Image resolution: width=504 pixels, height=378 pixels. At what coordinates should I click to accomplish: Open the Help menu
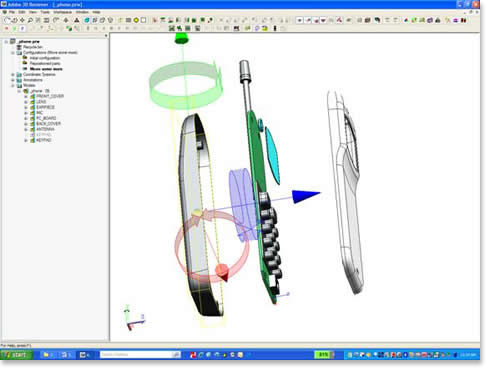96,12
